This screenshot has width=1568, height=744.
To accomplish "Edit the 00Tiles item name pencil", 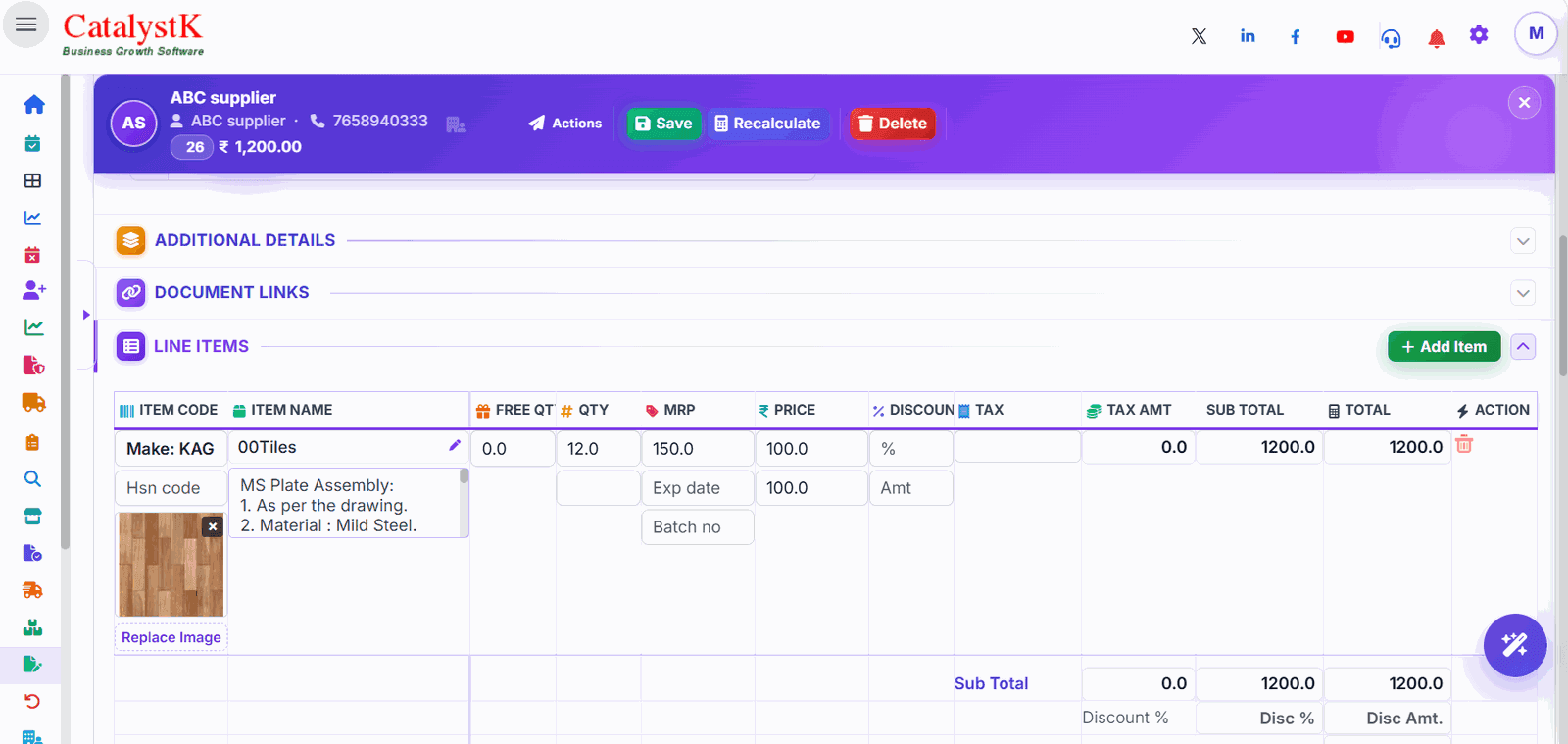I will tap(455, 445).
